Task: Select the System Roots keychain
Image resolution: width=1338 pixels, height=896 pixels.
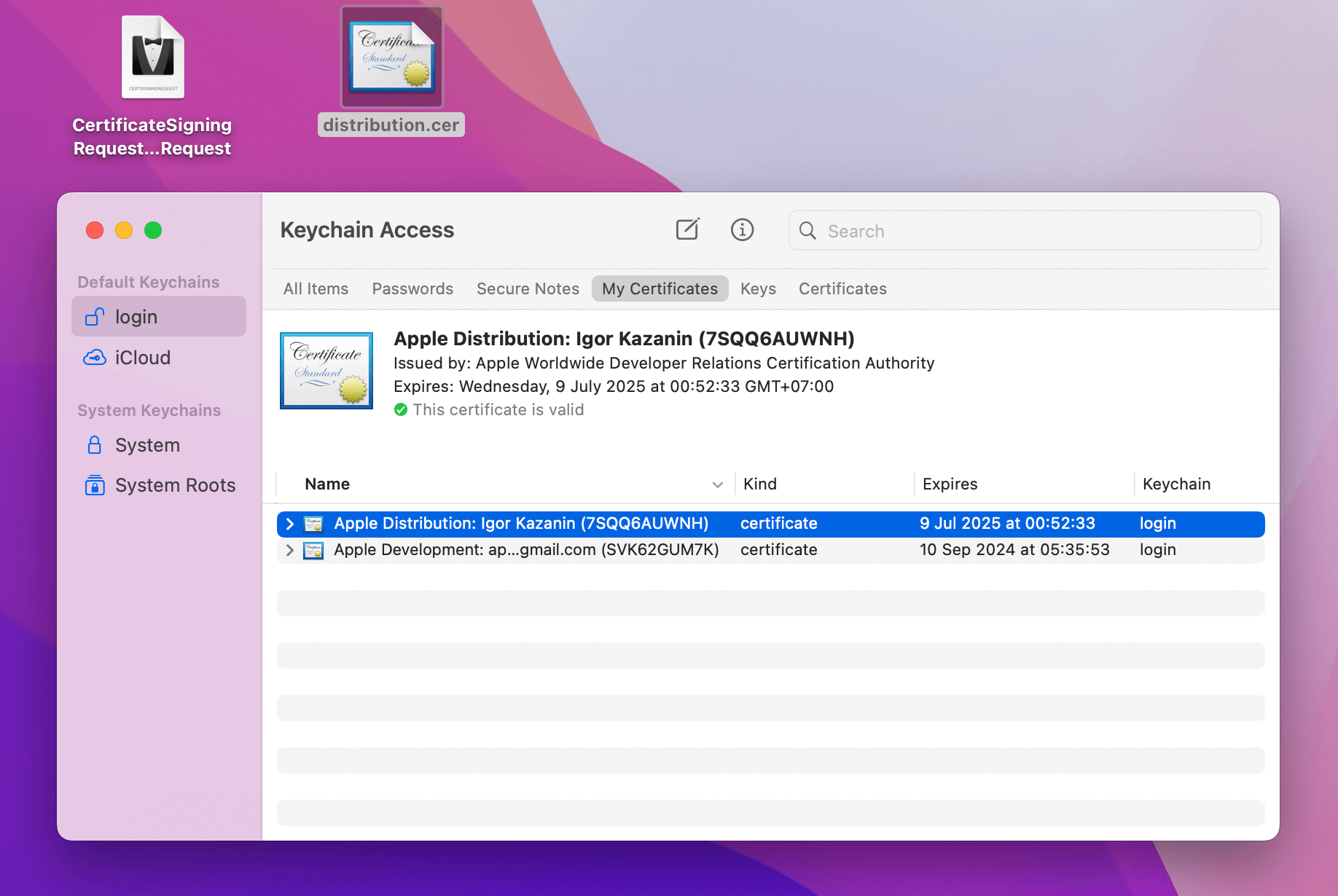Action: click(x=159, y=485)
